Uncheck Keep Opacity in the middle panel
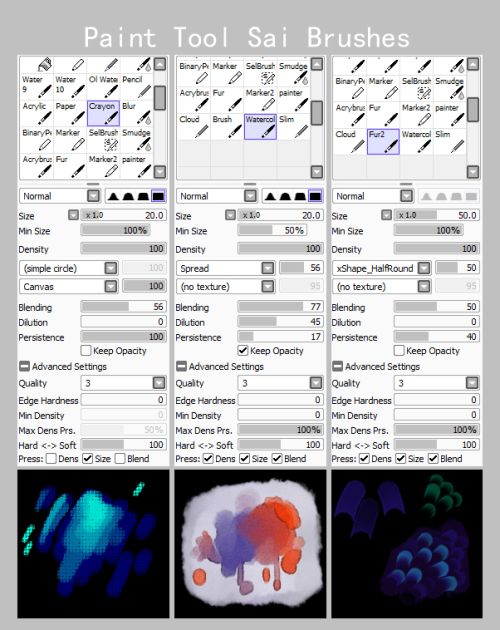This screenshot has height=630, width=500. coord(242,351)
